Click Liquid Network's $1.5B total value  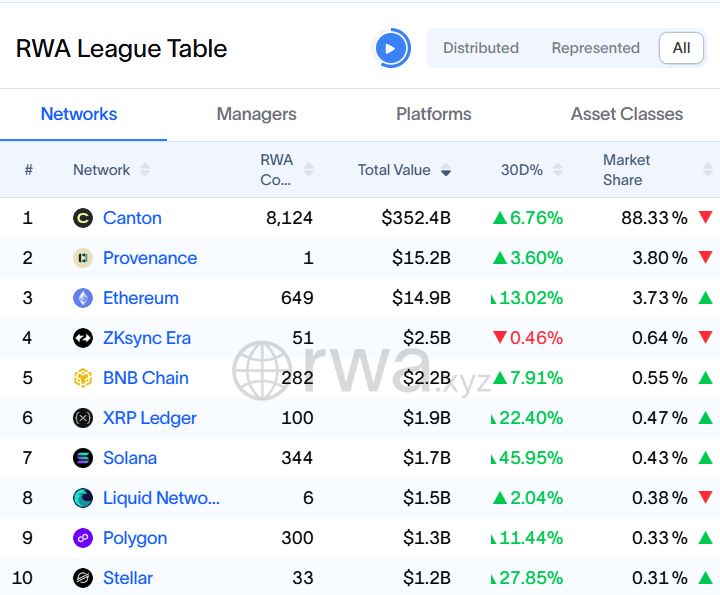(427, 498)
